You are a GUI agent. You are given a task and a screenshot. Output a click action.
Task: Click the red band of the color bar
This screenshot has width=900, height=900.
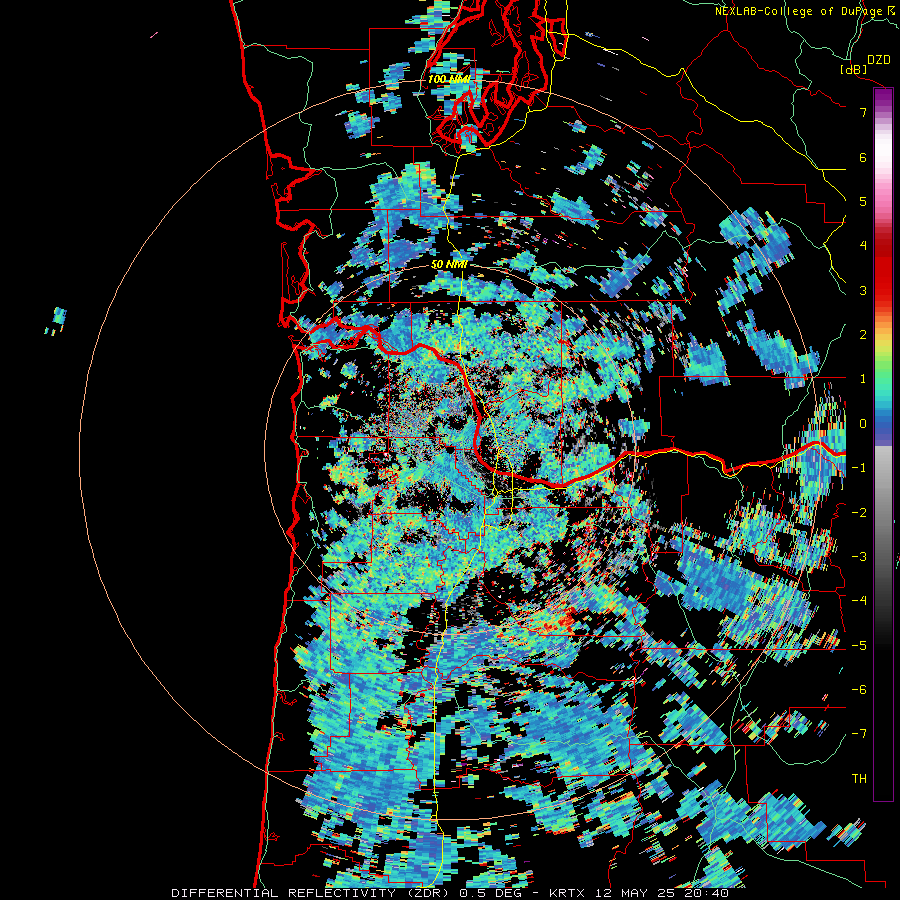pos(883,264)
